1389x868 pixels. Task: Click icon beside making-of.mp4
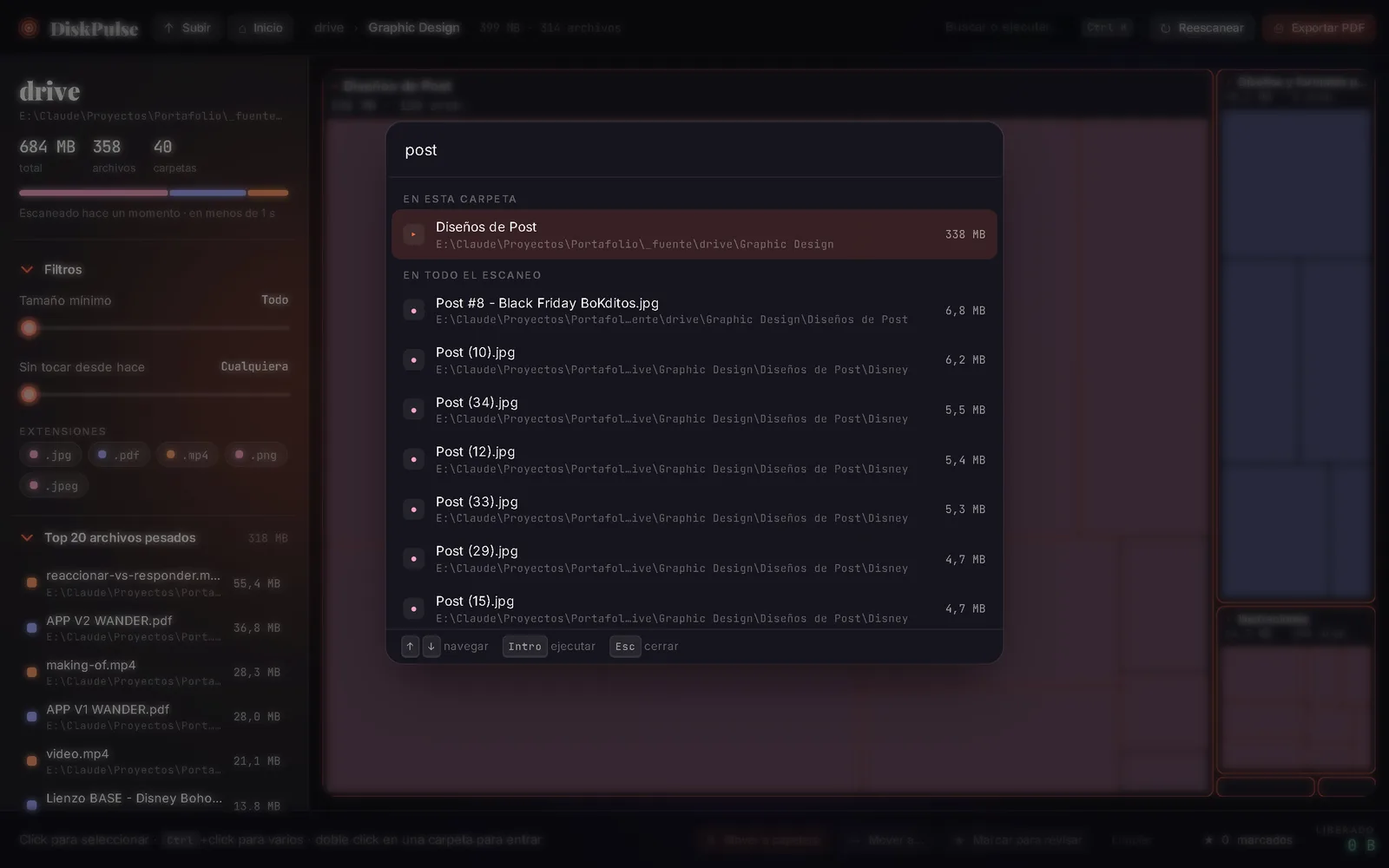[x=32, y=673]
